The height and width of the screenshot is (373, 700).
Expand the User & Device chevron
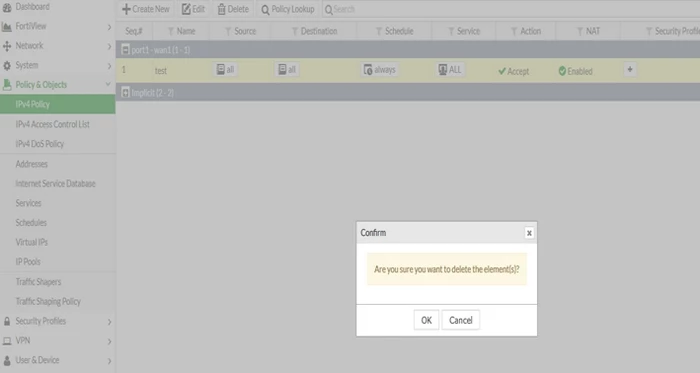[109, 361]
